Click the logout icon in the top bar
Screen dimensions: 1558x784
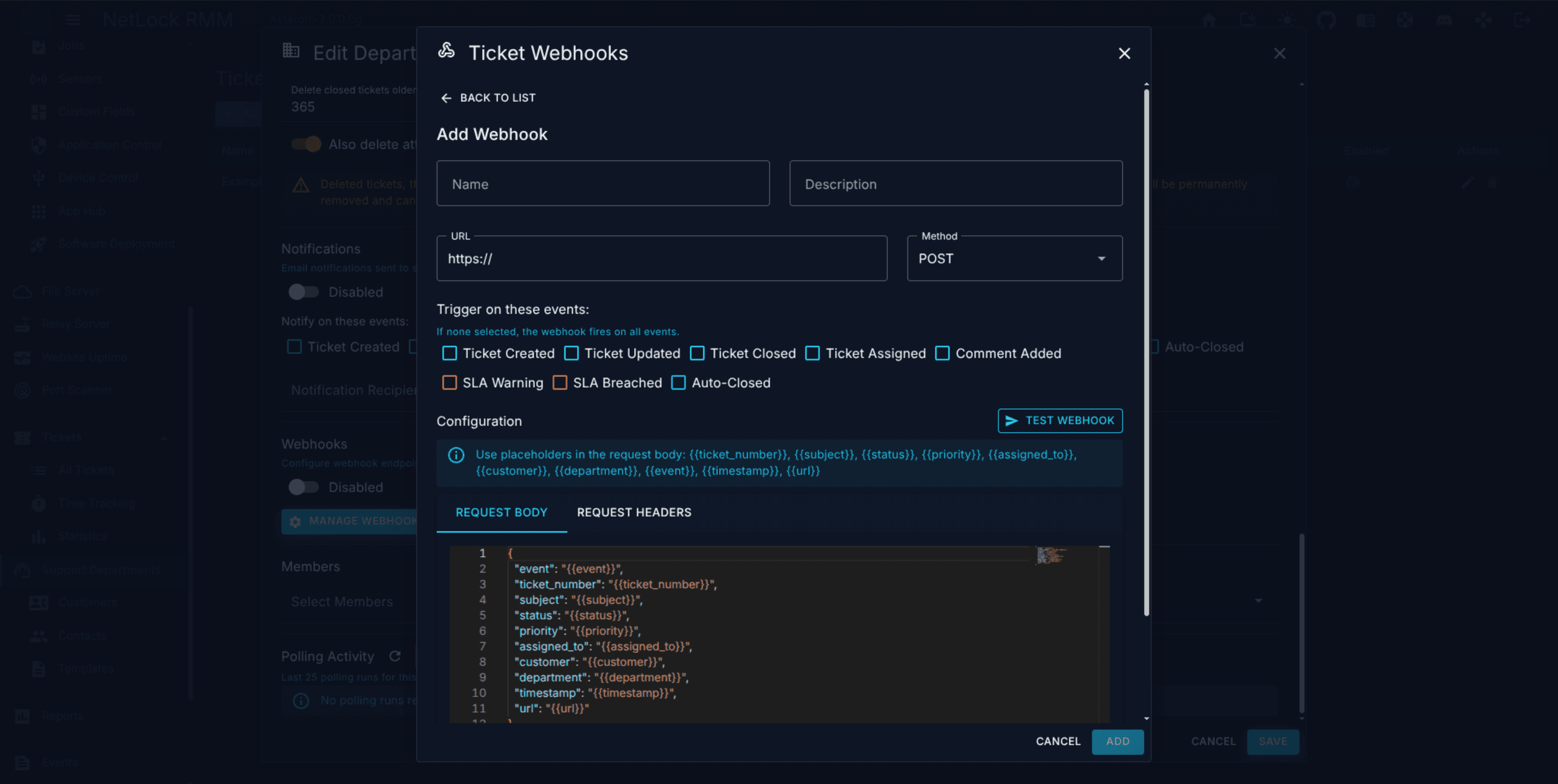(1522, 20)
